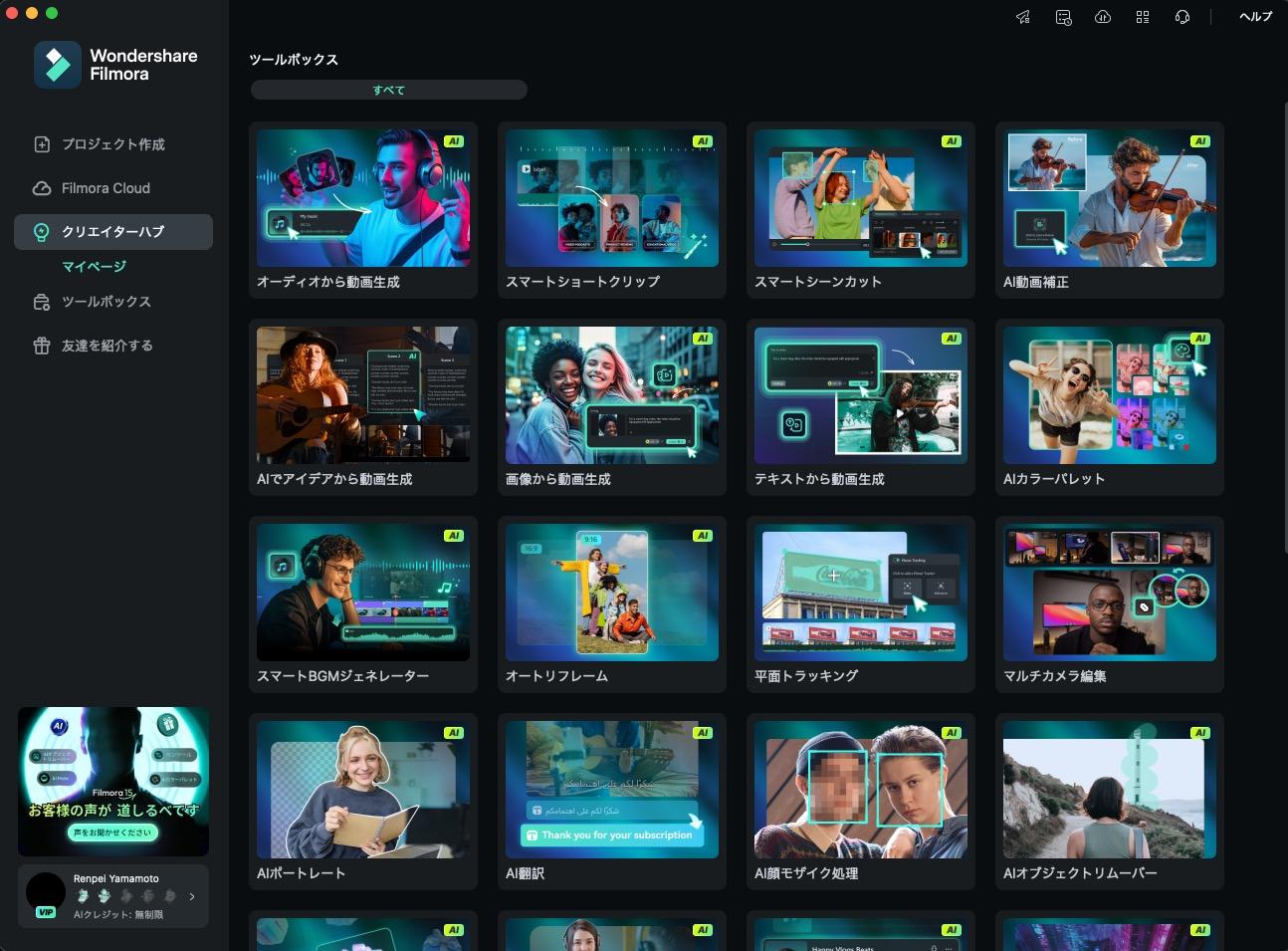Click the headset support icon
Image resolution: width=1288 pixels, height=951 pixels.
pyautogui.click(x=1182, y=17)
